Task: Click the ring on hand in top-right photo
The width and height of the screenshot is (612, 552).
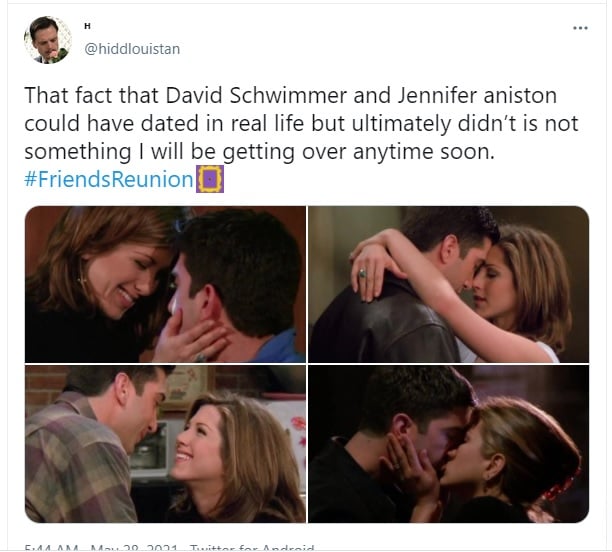Action: point(363,273)
